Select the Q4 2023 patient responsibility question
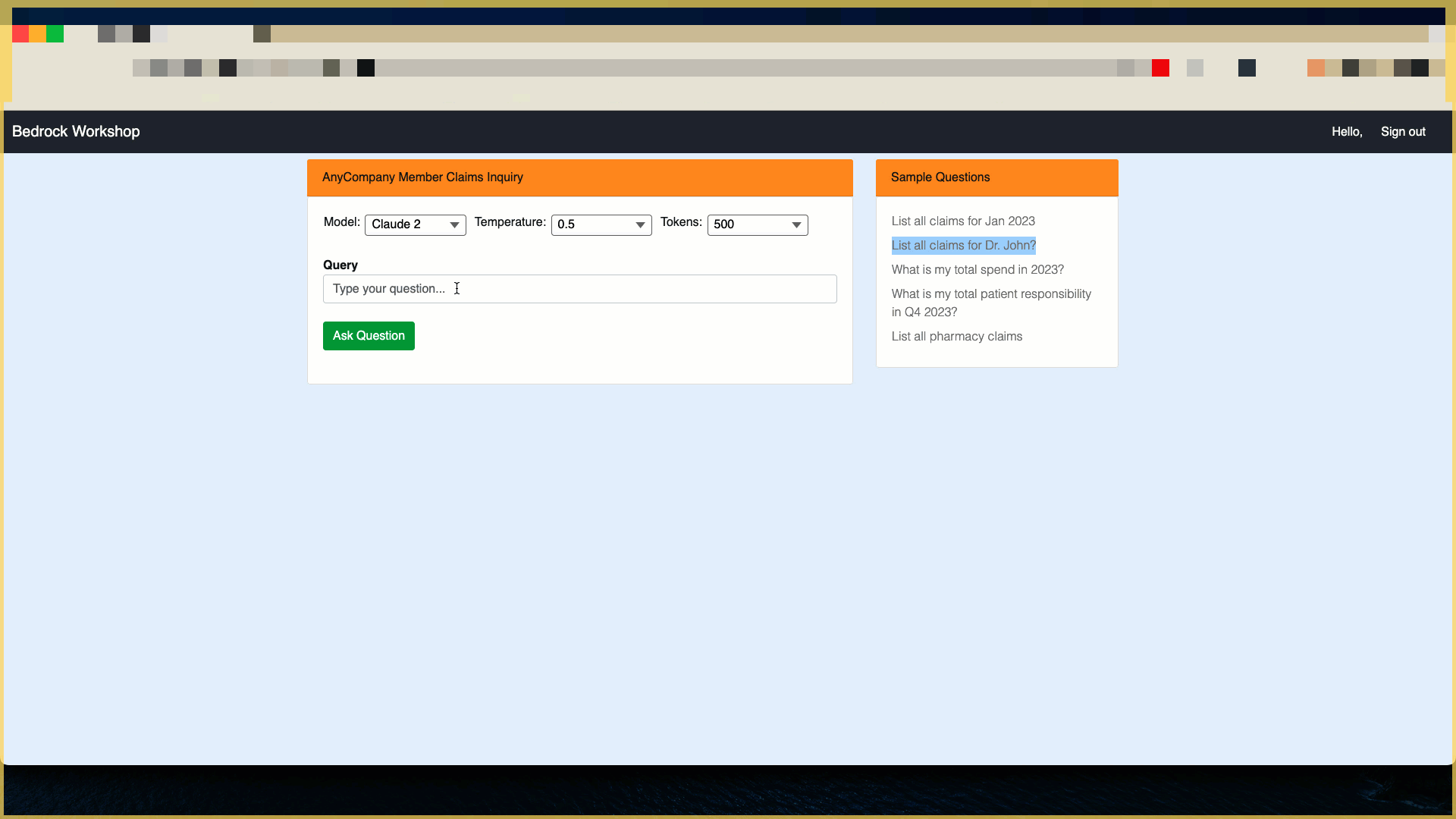Screen dimensions: 1456x819 click(990, 303)
